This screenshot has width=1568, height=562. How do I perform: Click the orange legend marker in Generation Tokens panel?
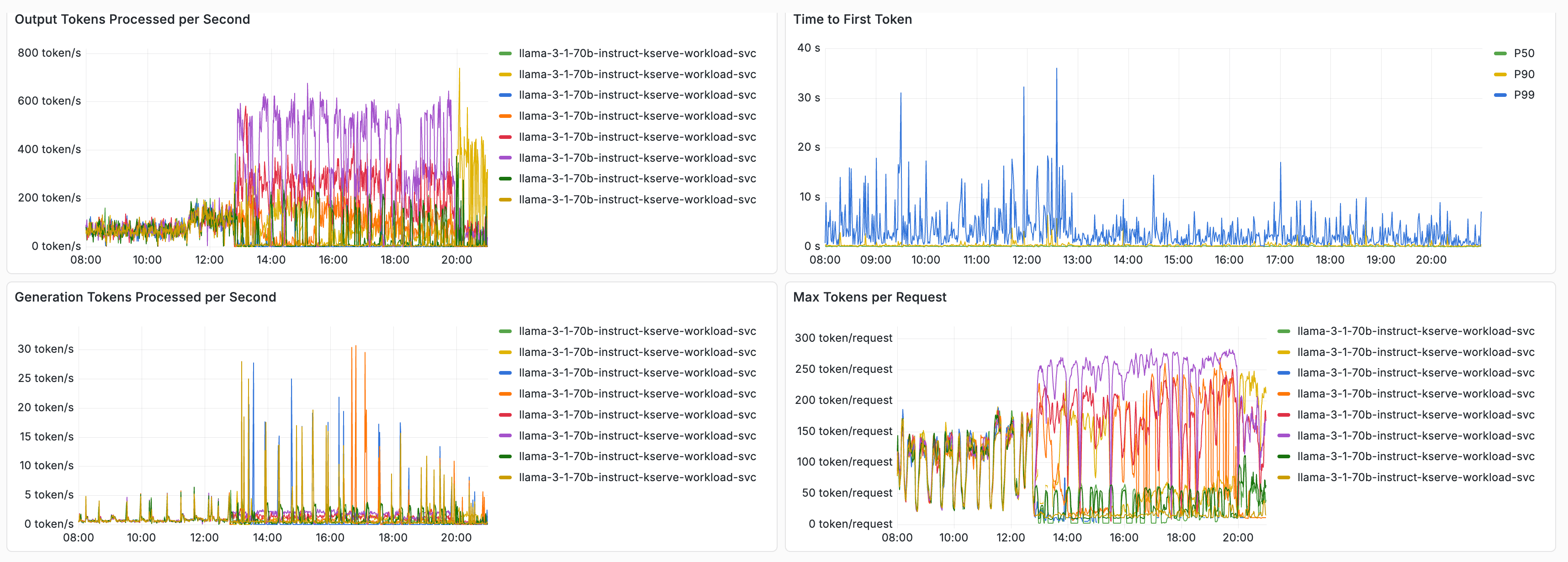pyautogui.click(x=506, y=393)
